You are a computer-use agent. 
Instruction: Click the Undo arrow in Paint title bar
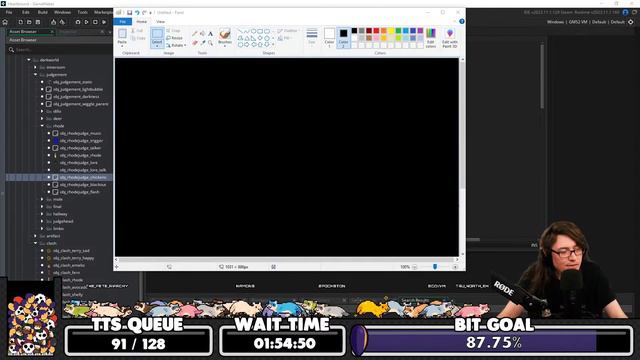pyautogui.click(x=137, y=13)
